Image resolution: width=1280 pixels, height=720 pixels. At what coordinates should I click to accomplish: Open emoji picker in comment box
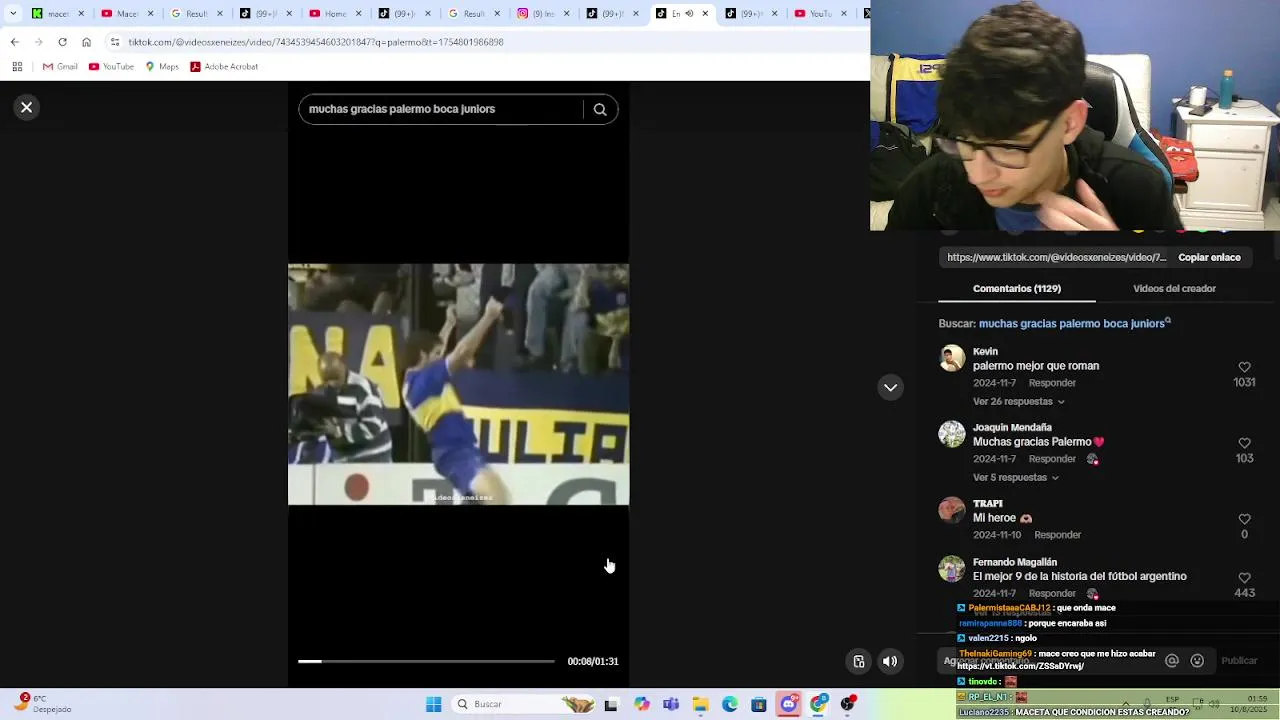click(1197, 660)
